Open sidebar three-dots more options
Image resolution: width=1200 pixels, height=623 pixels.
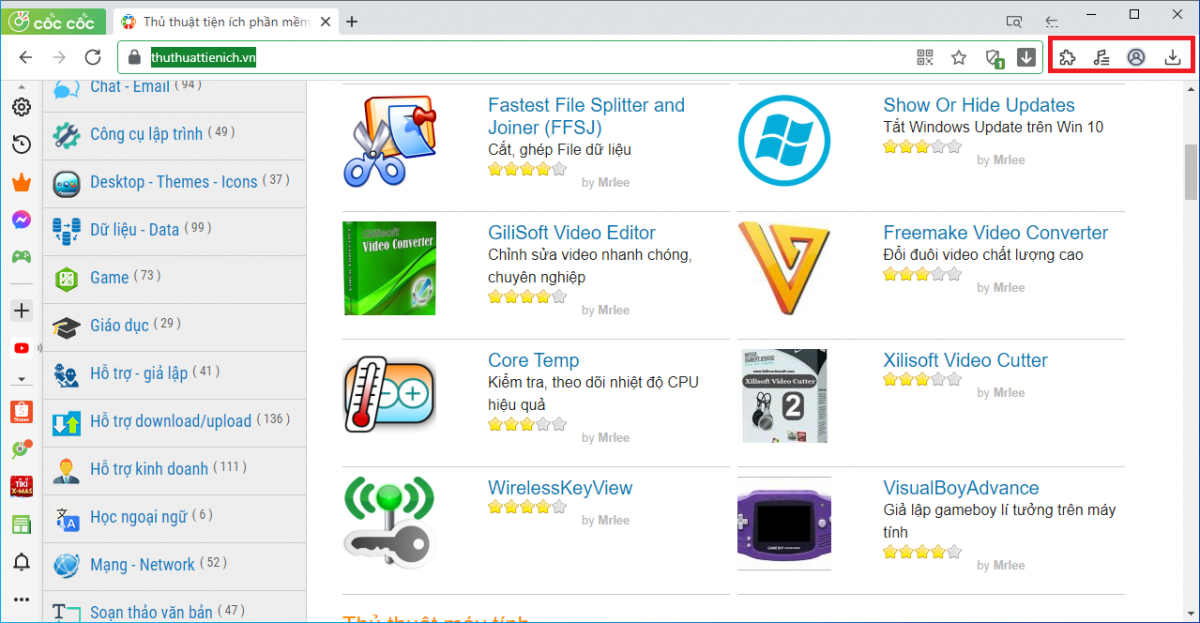[21, 600]
